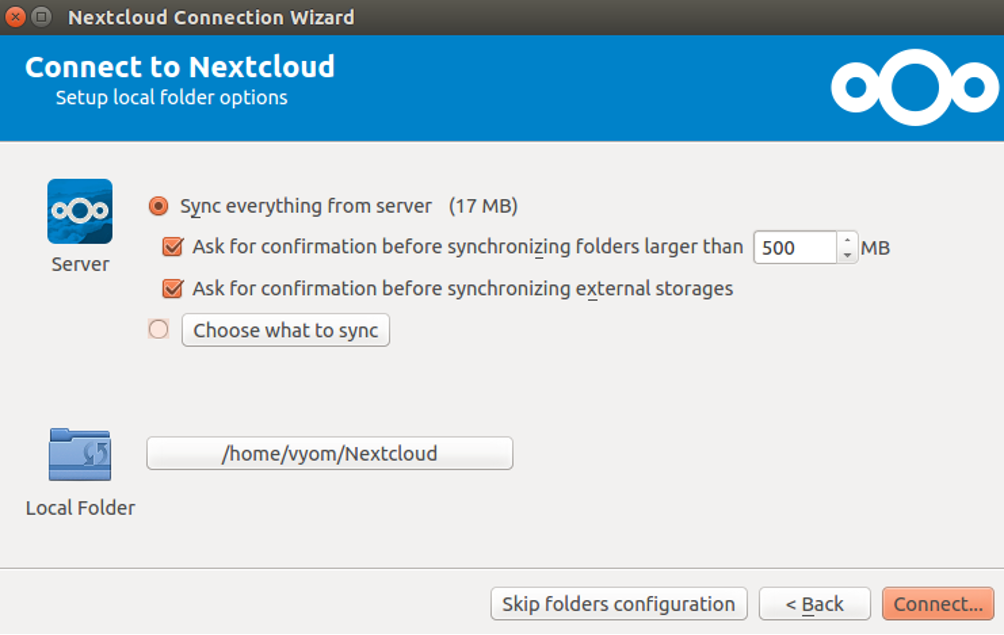This screenshot has width=1004, height=635.
Task: Increase the folder size limit with the up arrow
Action: point(847,240)
